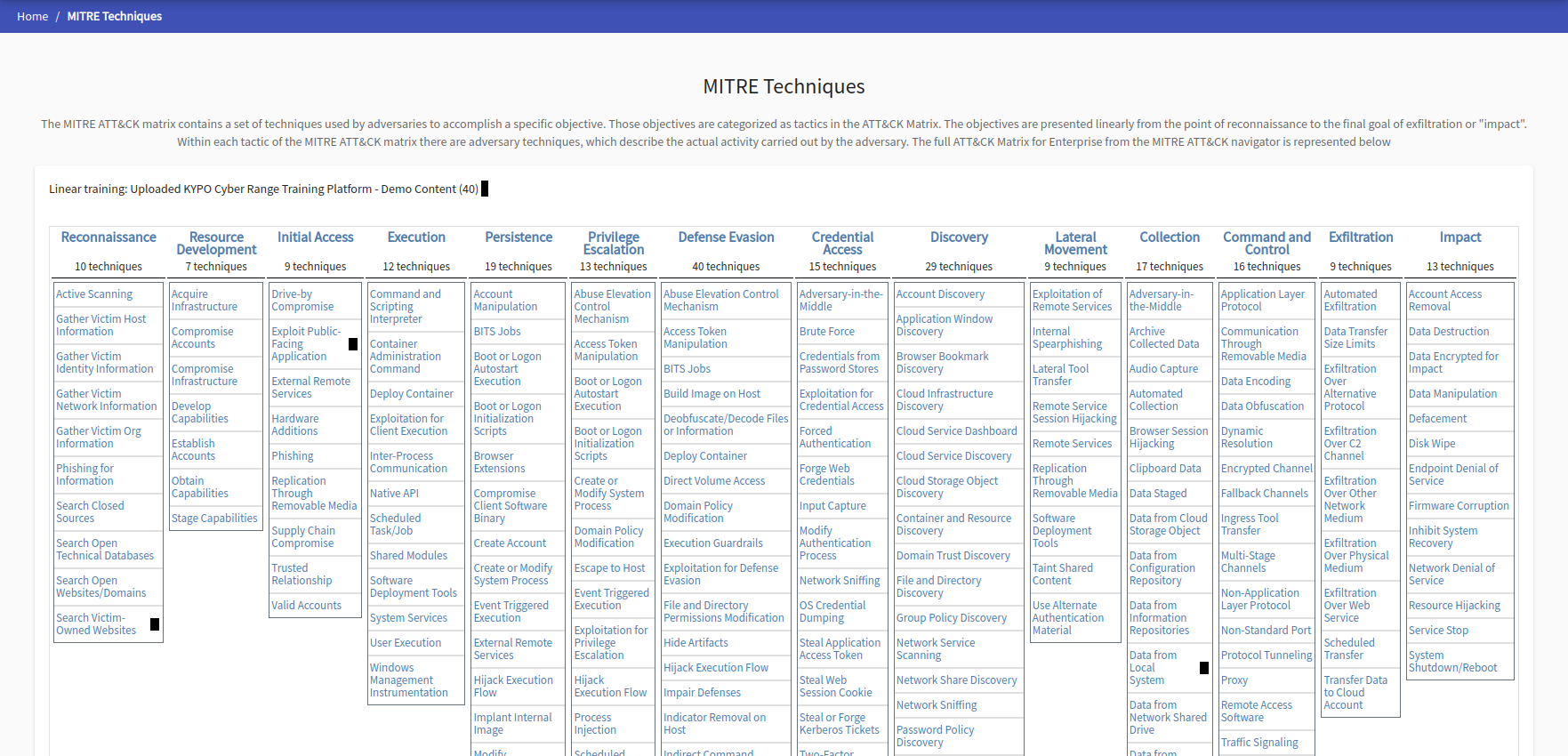Open Windows Management Instrumentation

pyautogui.click(x=409, y=680)
